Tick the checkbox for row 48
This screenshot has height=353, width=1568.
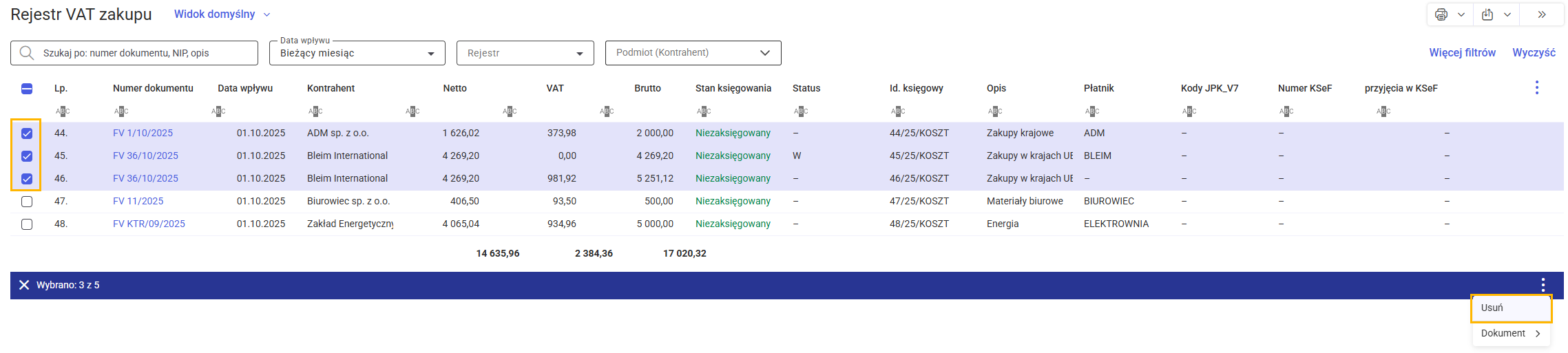[27, 224]
